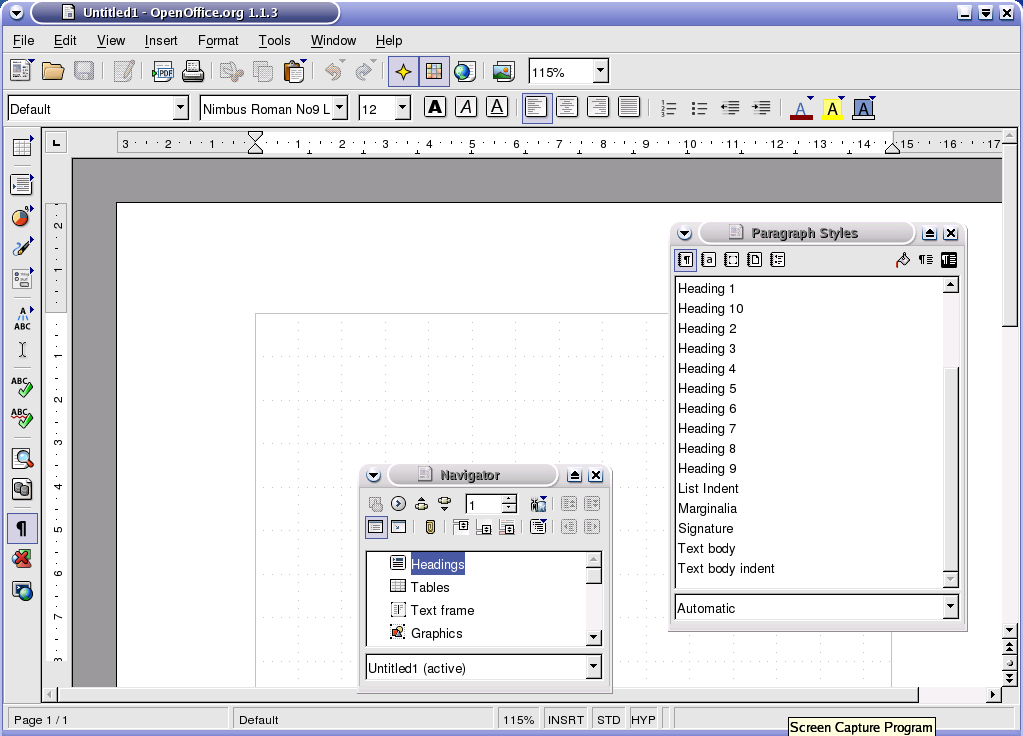
Task: Open the File menu
Action: [23, 40]
